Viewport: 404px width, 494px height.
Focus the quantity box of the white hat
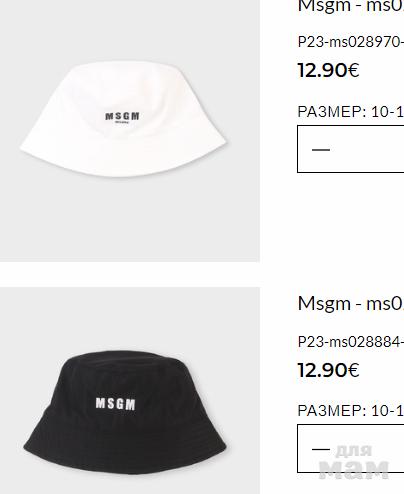[351, 149]
